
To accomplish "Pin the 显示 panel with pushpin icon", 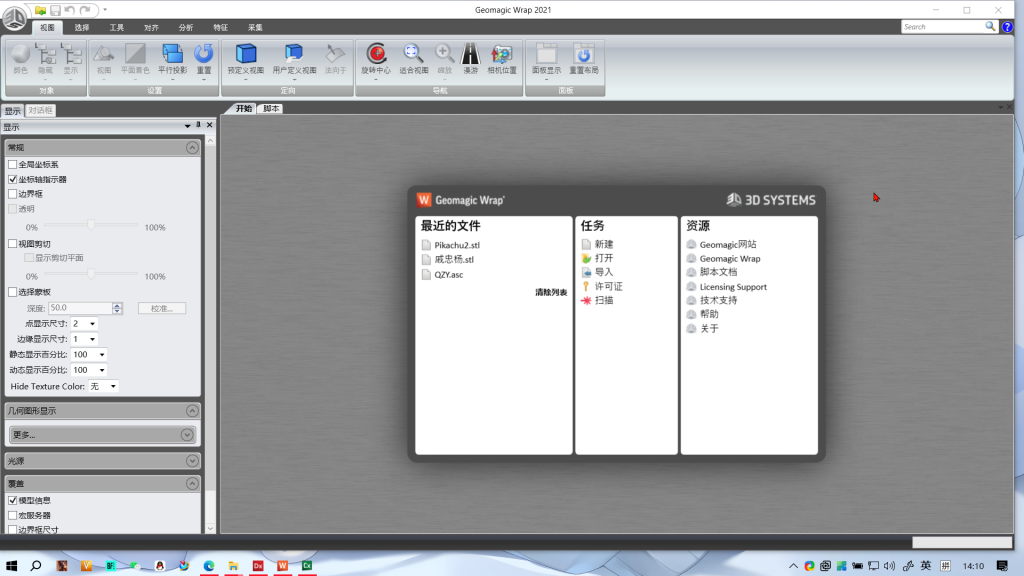I will (199, 125).
